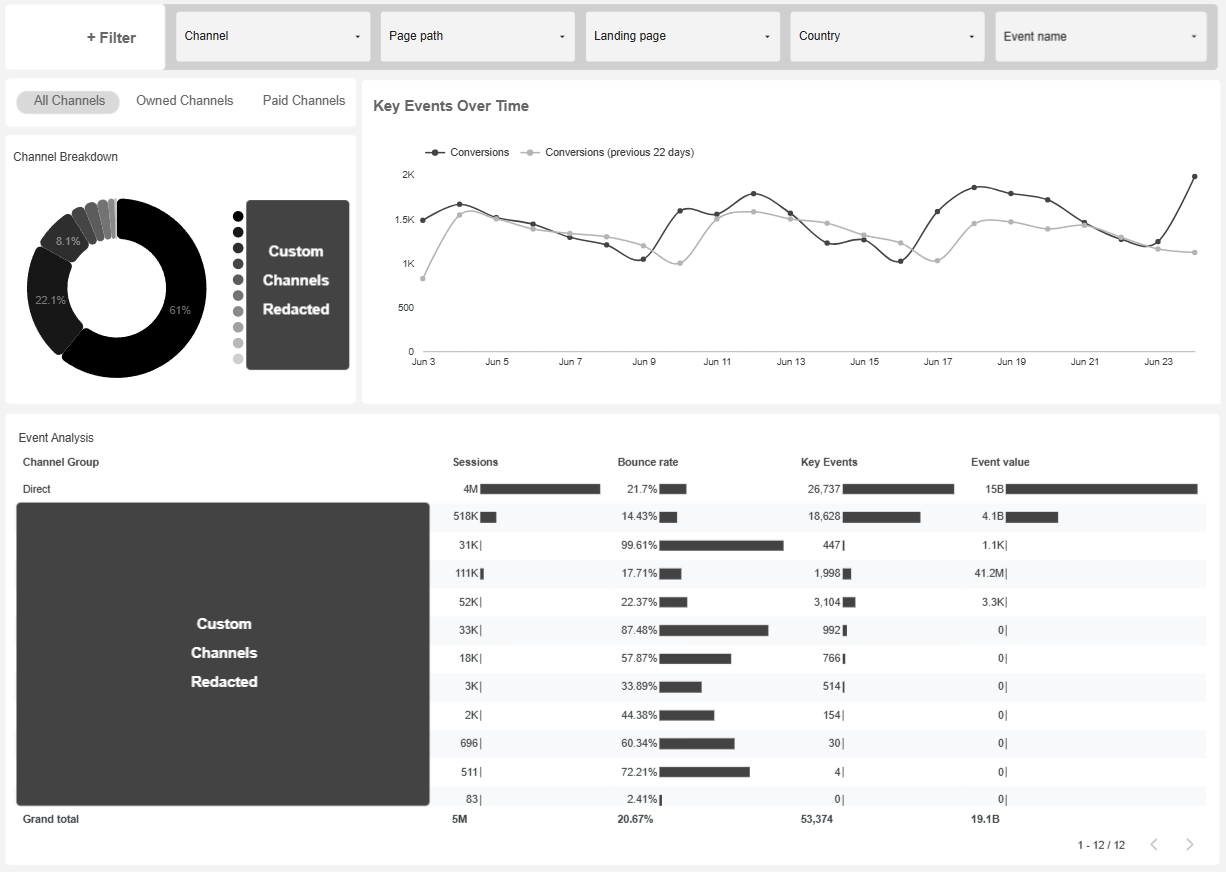Select the All Channels filter toggle

67,101
